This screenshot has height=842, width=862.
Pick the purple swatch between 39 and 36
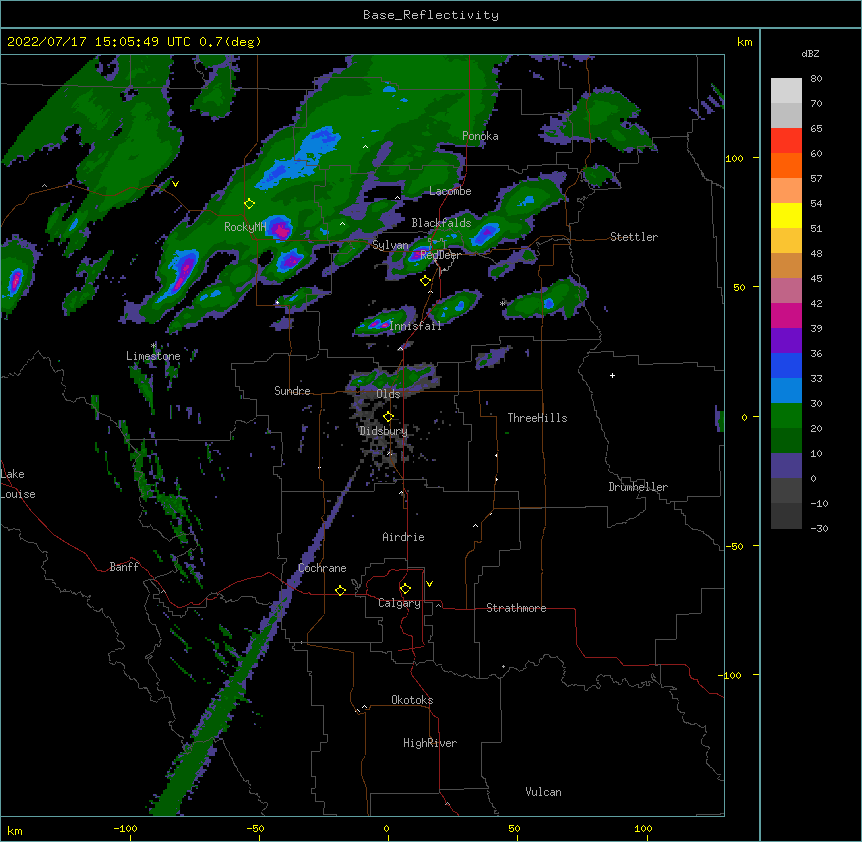pos(786,341)
